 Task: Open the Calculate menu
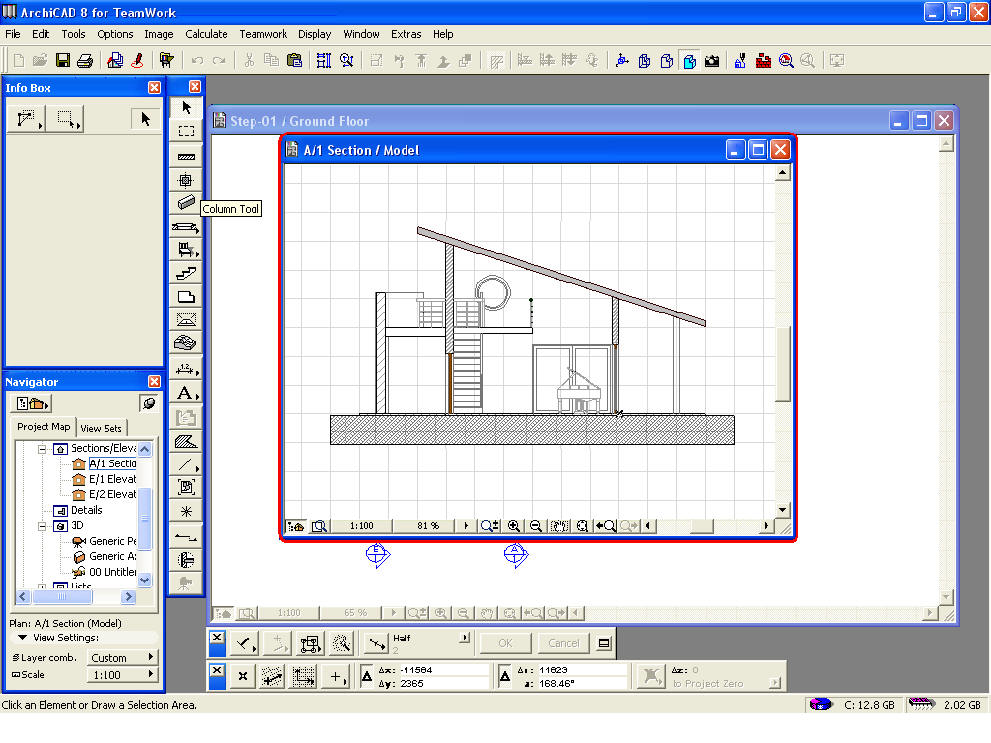click(206, 34)
